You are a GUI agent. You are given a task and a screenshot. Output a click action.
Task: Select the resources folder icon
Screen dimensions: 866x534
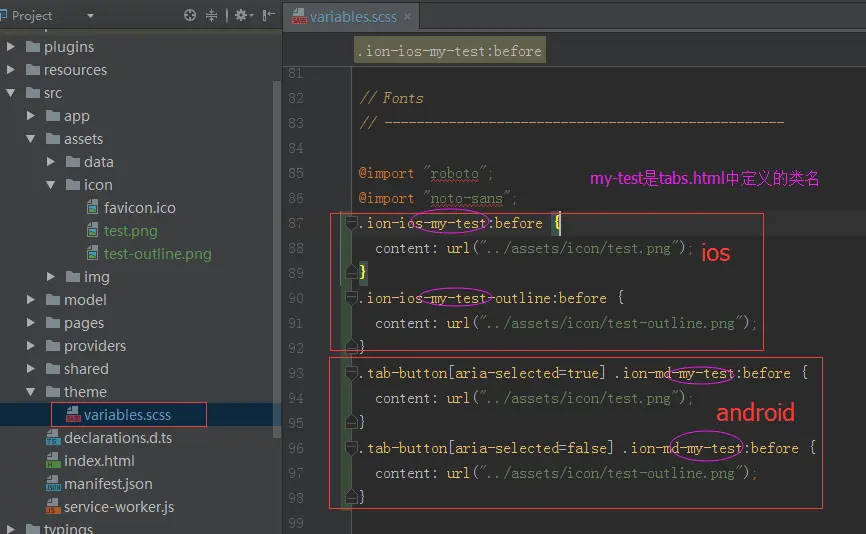(33, 70)
